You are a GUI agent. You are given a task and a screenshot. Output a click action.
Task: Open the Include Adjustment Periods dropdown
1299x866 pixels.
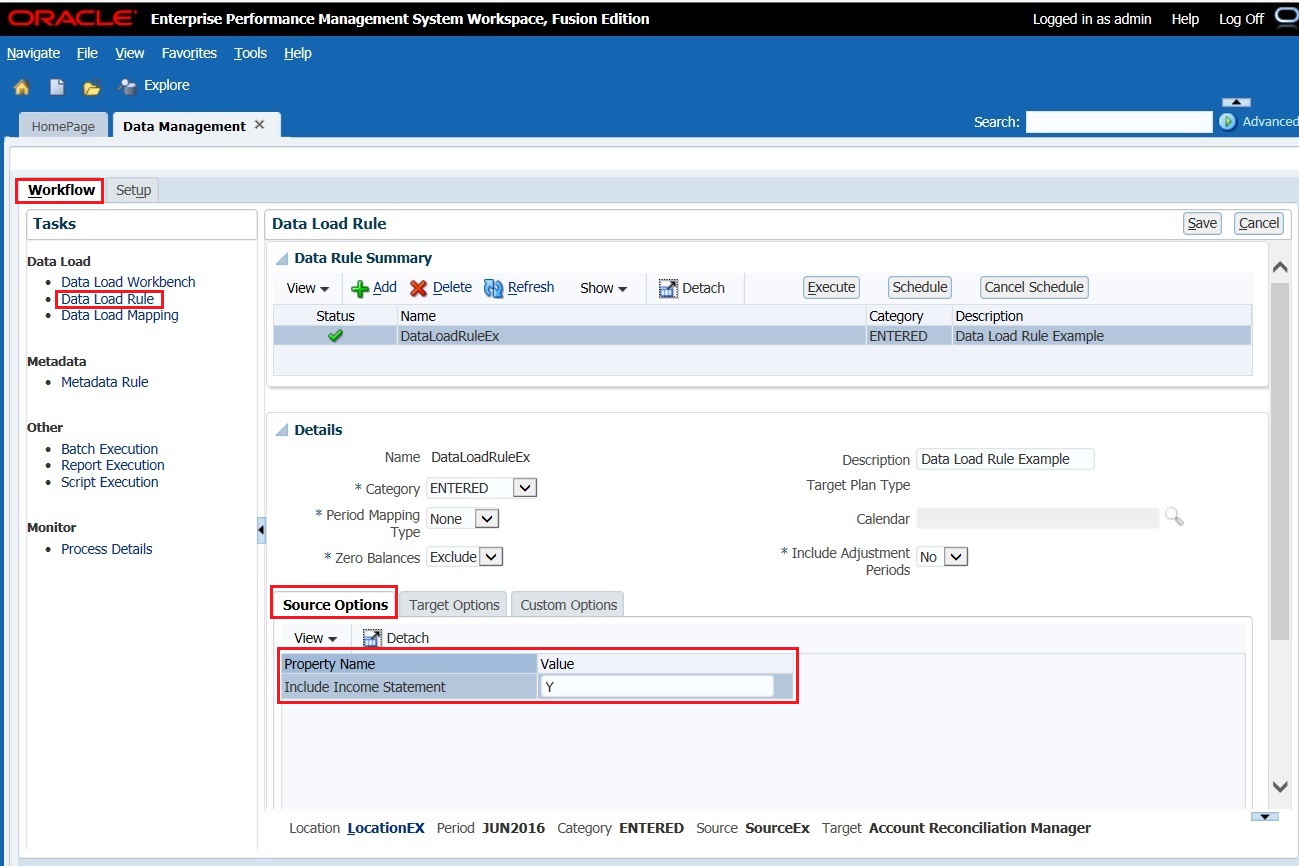click(956, 557)
